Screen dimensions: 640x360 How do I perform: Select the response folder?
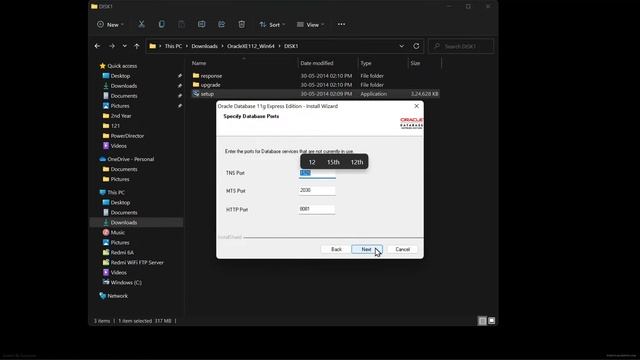(x=211, y=76)
